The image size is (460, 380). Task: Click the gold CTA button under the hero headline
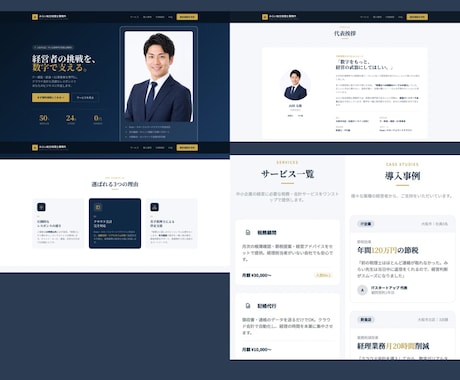coord(51,98)
